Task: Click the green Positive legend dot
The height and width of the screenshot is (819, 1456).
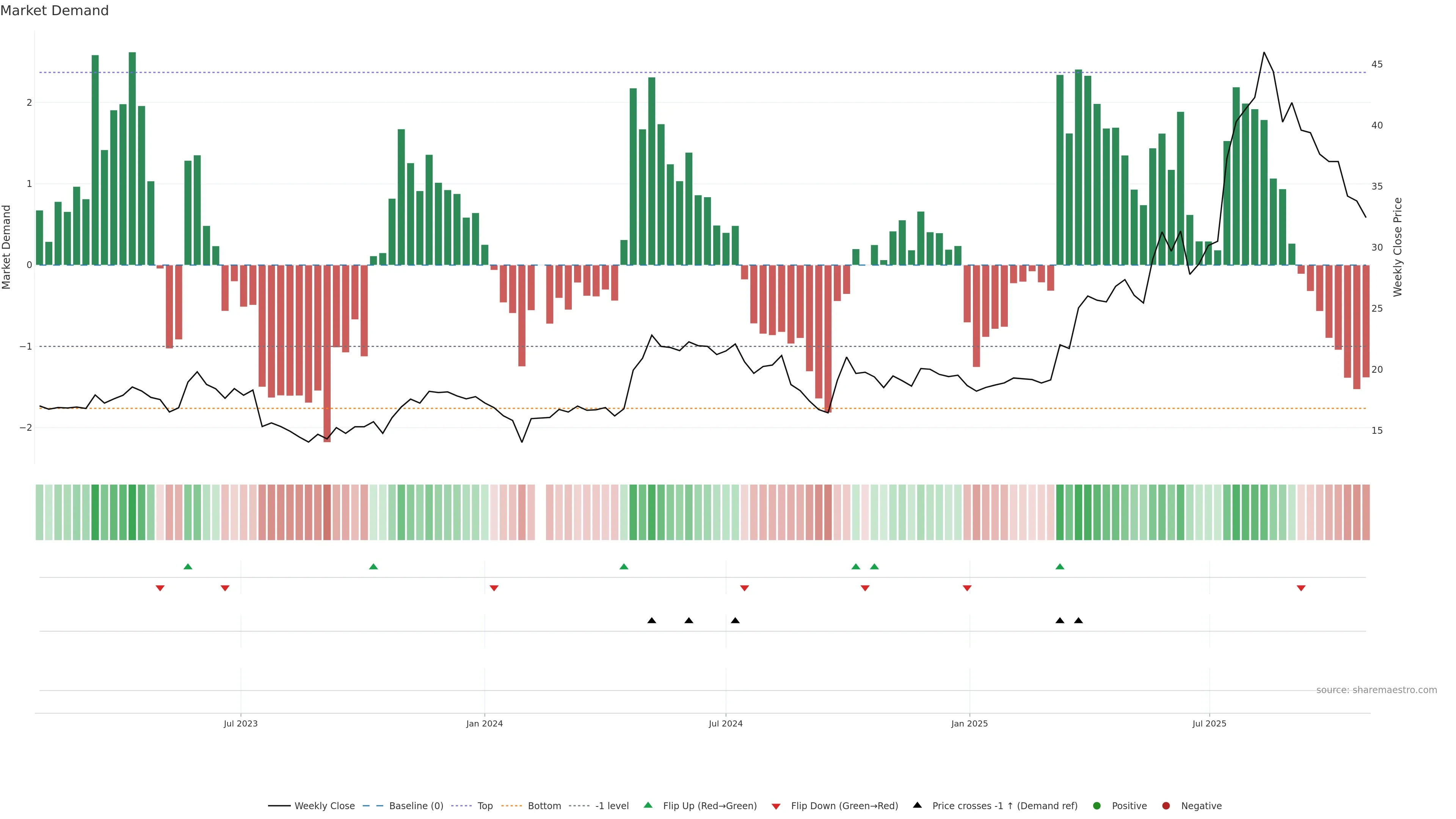Action: [1097, 806]
